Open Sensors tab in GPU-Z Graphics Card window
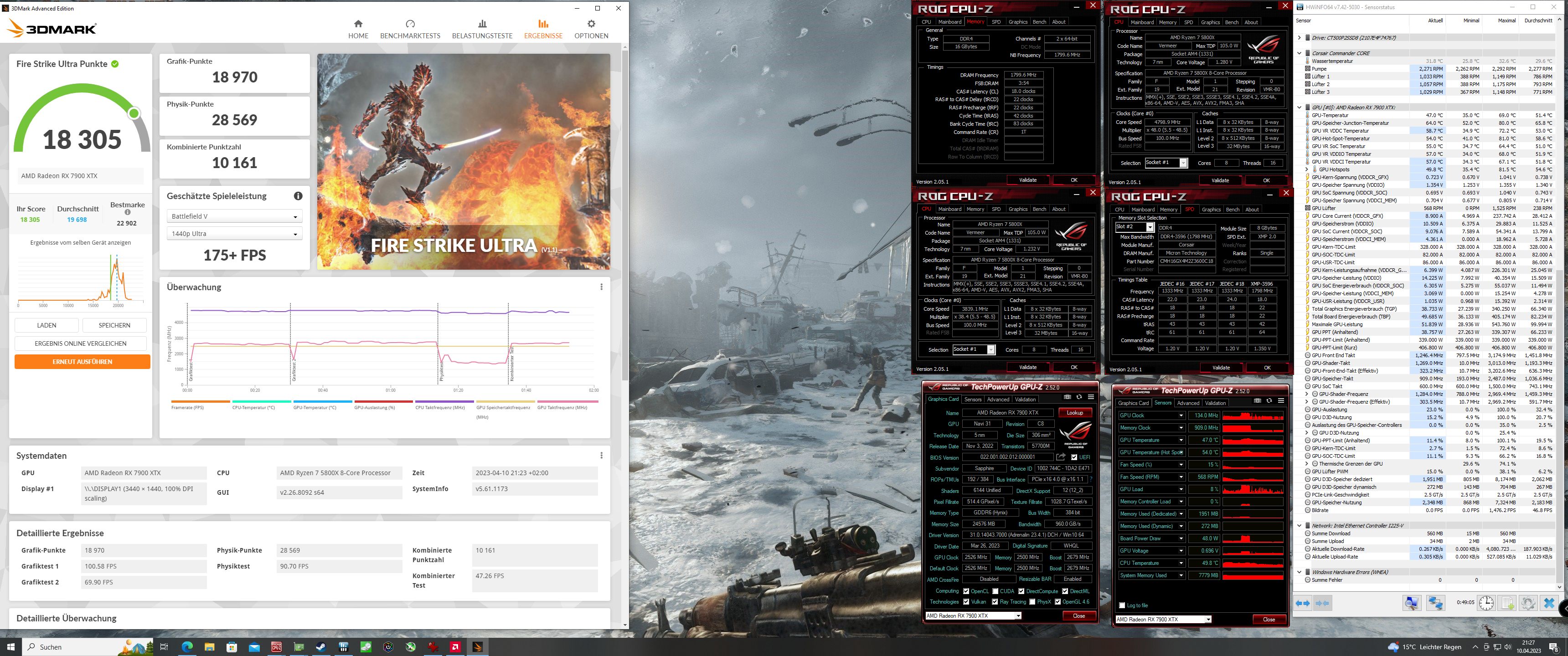 [973, 399]
